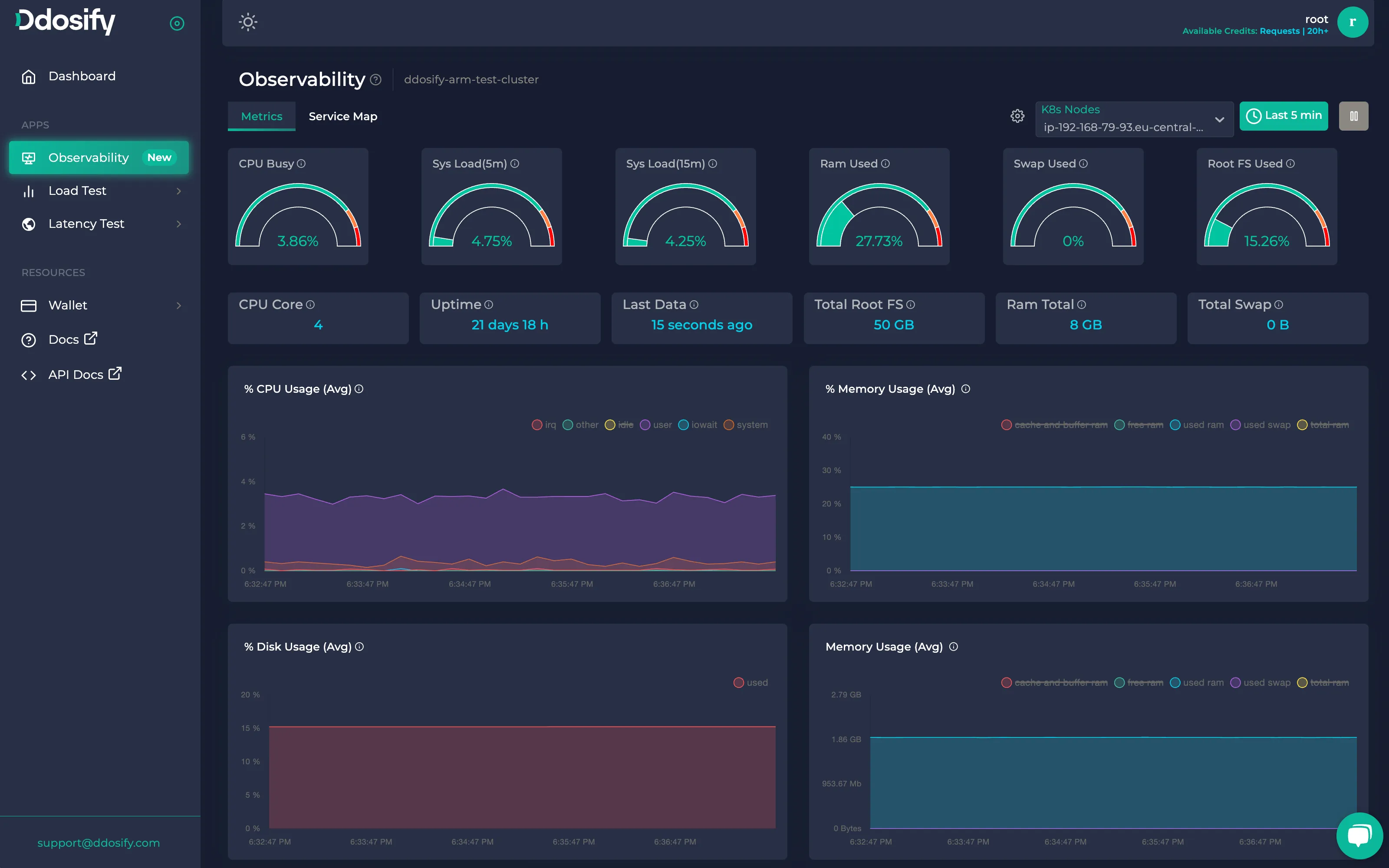Viewport: 1389px width, 868px height.
Task: Toggle the Ddosify theme sun icon
Action: click(248, 22)
